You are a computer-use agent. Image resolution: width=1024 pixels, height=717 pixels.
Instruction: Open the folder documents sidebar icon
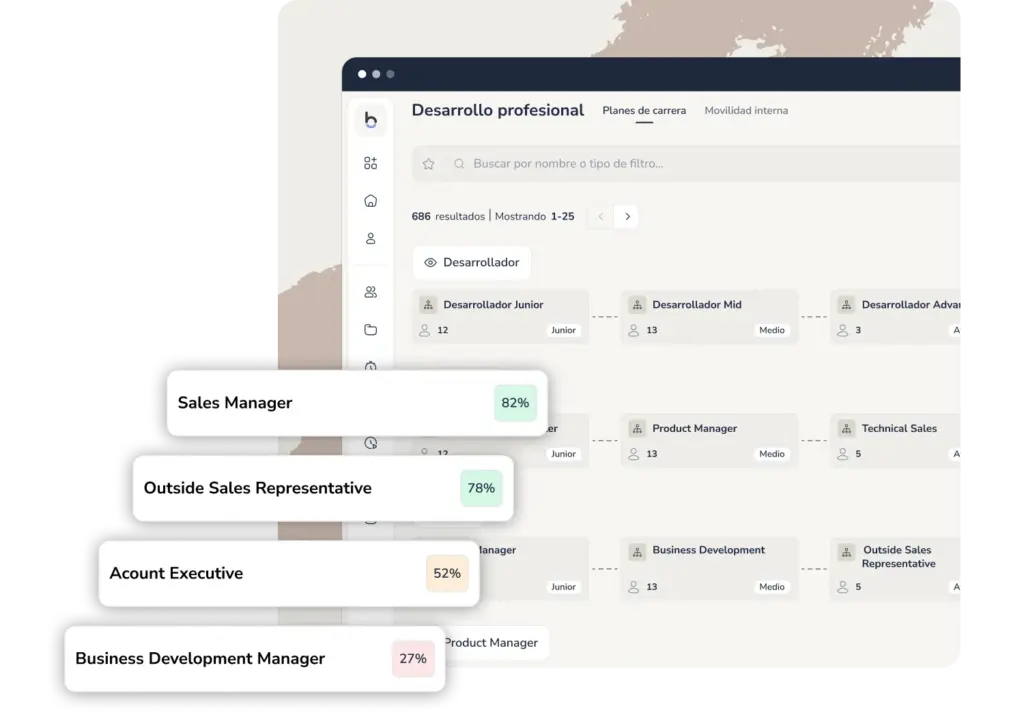click(x=371, y=330)
